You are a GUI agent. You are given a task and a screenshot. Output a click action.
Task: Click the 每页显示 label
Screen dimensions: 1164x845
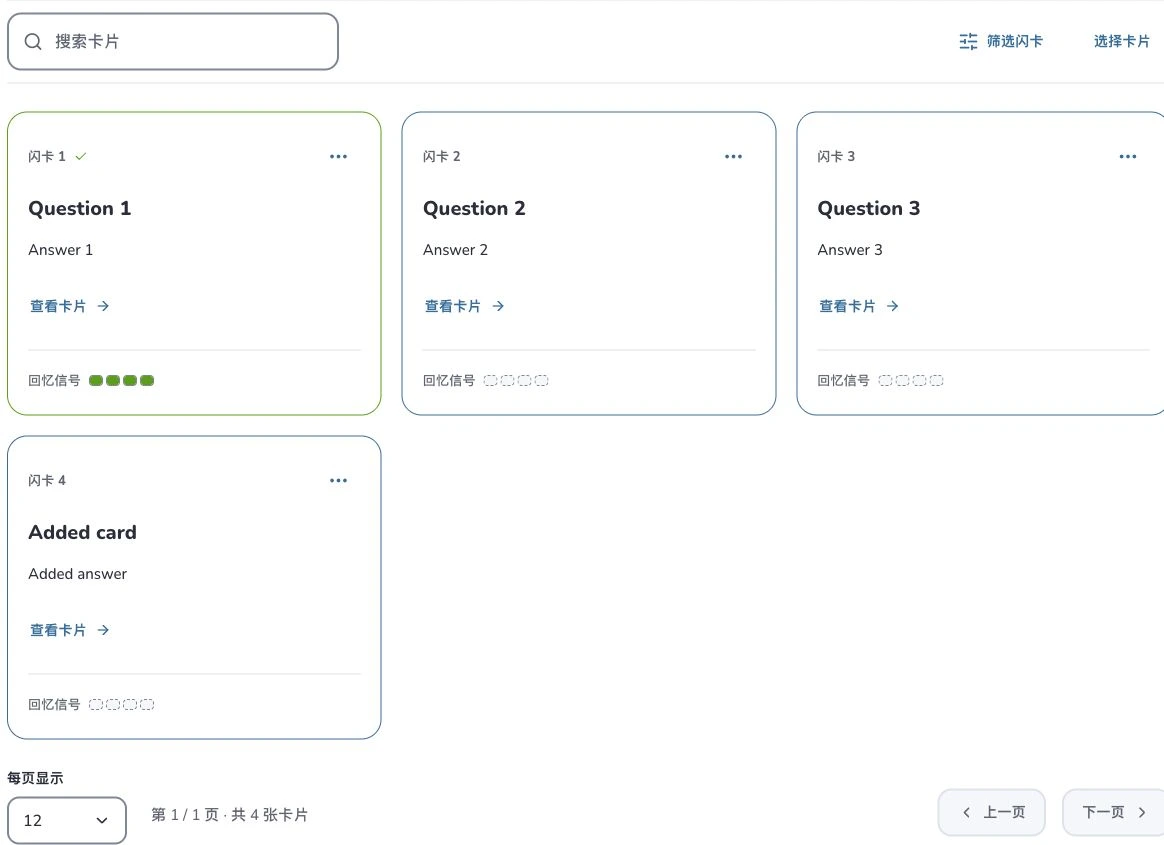pyautogui.click(x=36, y=778)
